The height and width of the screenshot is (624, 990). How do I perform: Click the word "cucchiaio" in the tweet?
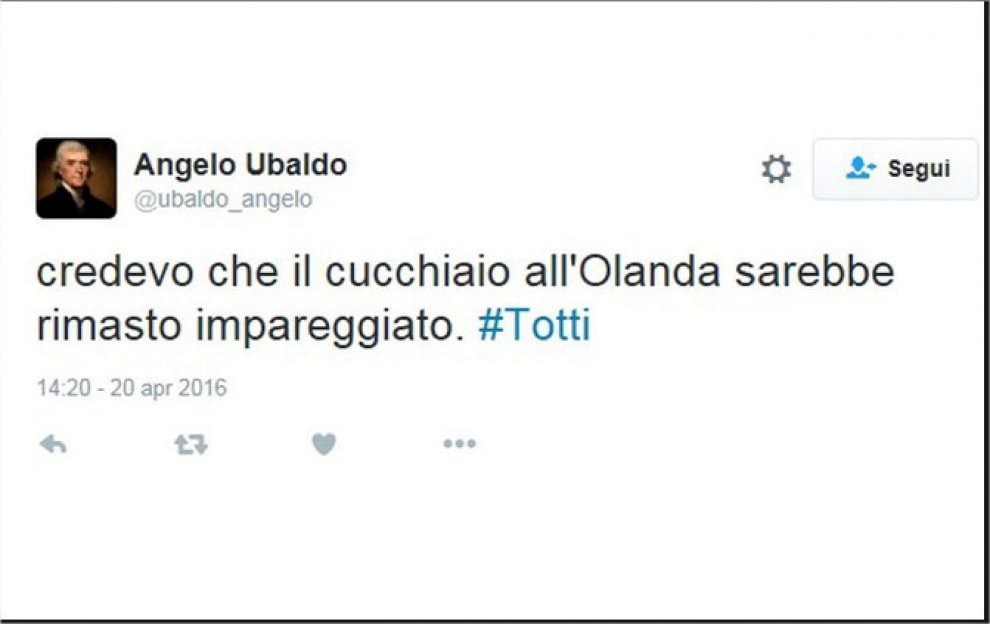coord(417,272)
